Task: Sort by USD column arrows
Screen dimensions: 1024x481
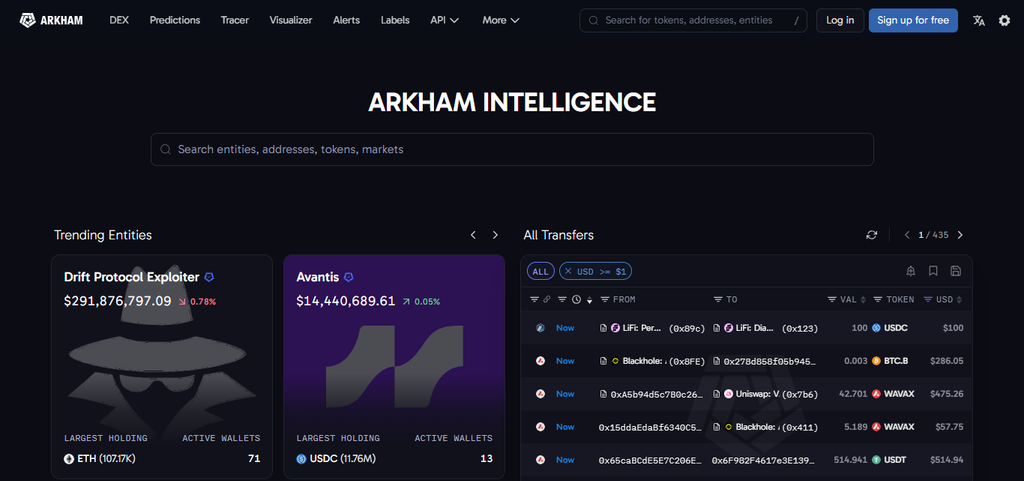Action: click(959, 300)
